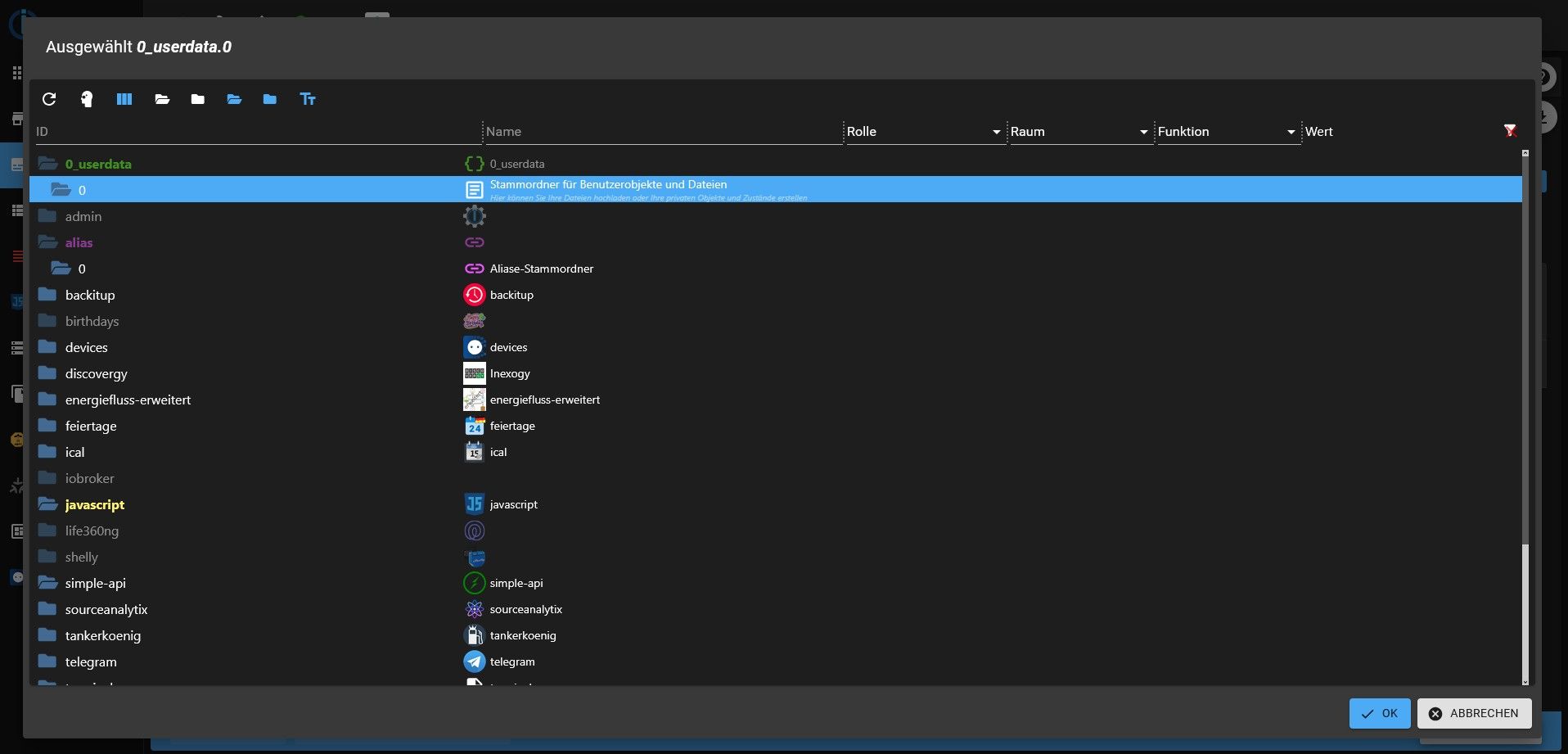Click the devices adapter icon
This screenshot has height=754, width=1568.
click(x=475, y=347)
